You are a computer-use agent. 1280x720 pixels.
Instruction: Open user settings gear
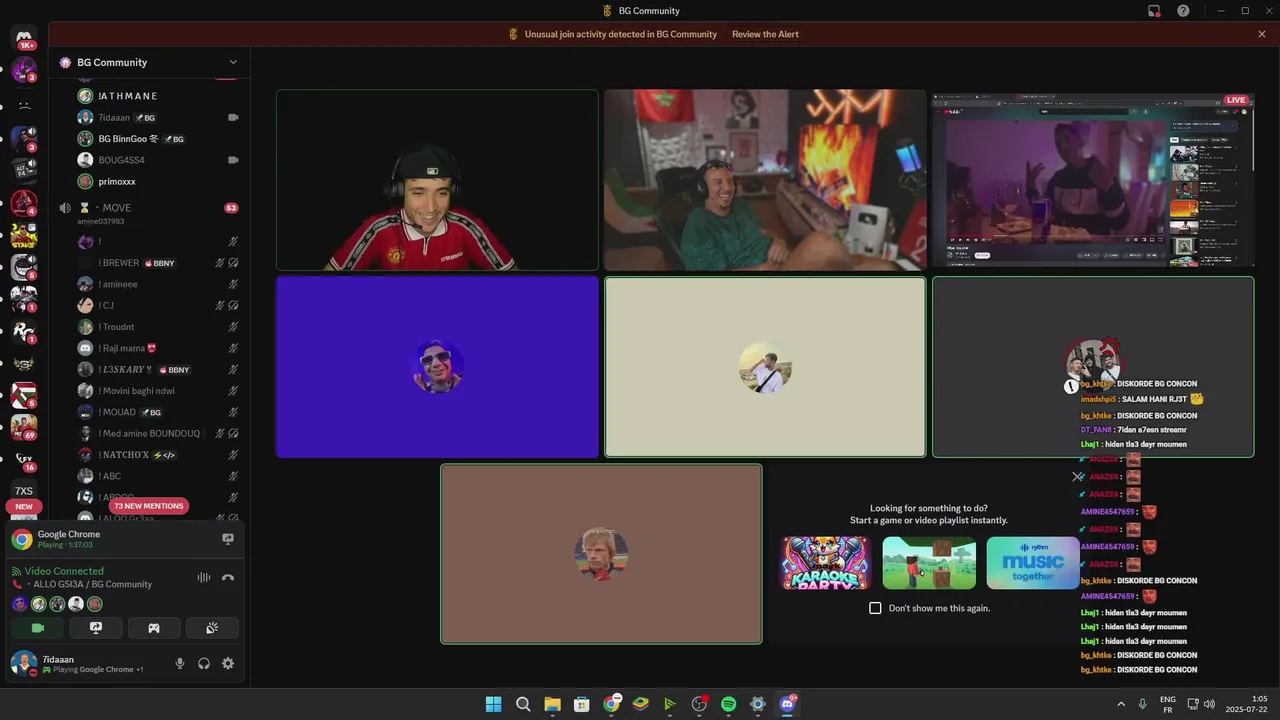pos(228,663)
